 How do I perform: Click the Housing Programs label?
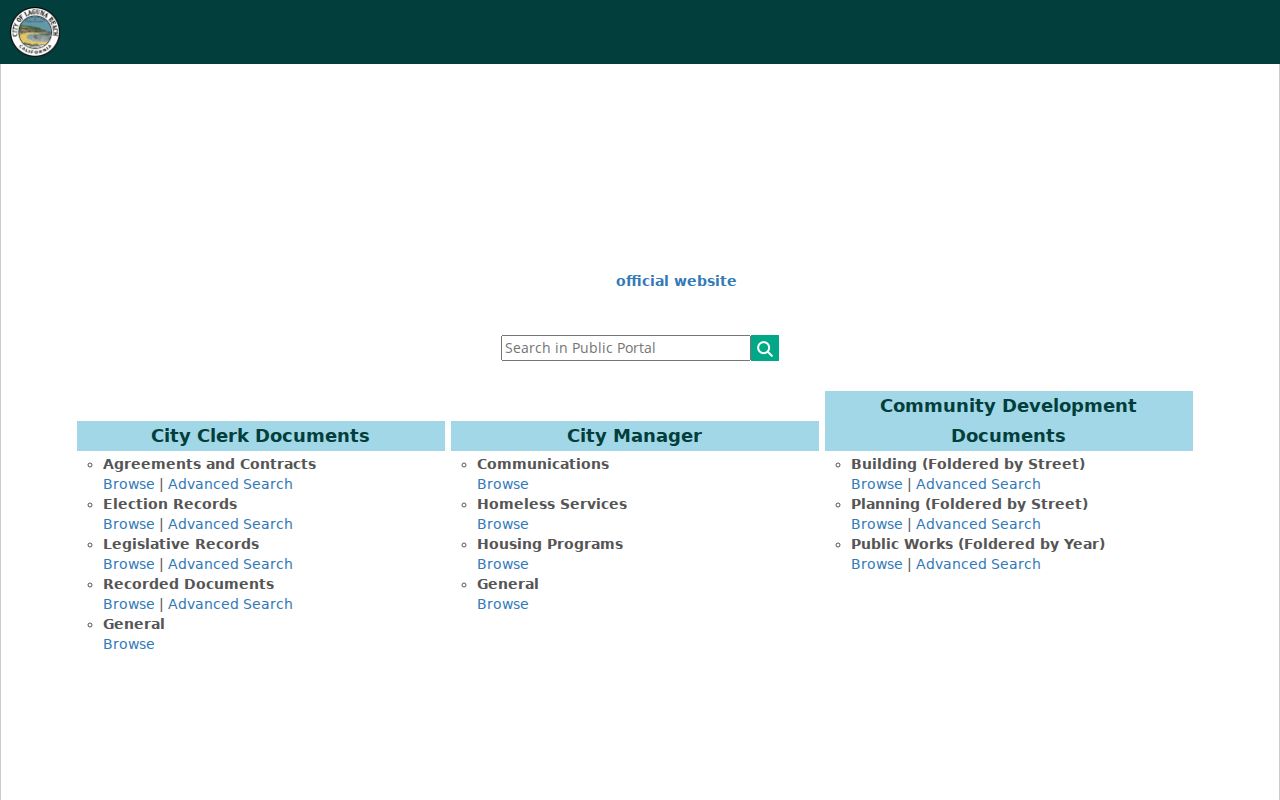[550, 544]
